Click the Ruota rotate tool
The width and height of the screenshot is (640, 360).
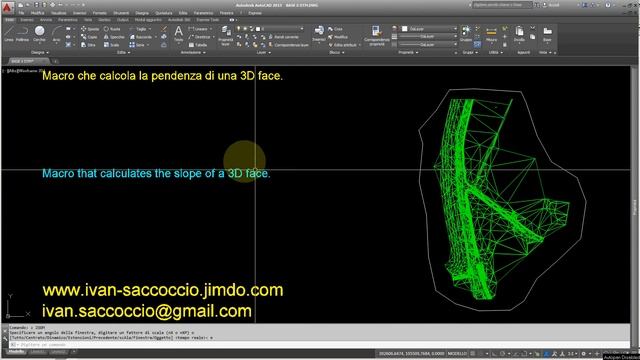coord(112,29)
